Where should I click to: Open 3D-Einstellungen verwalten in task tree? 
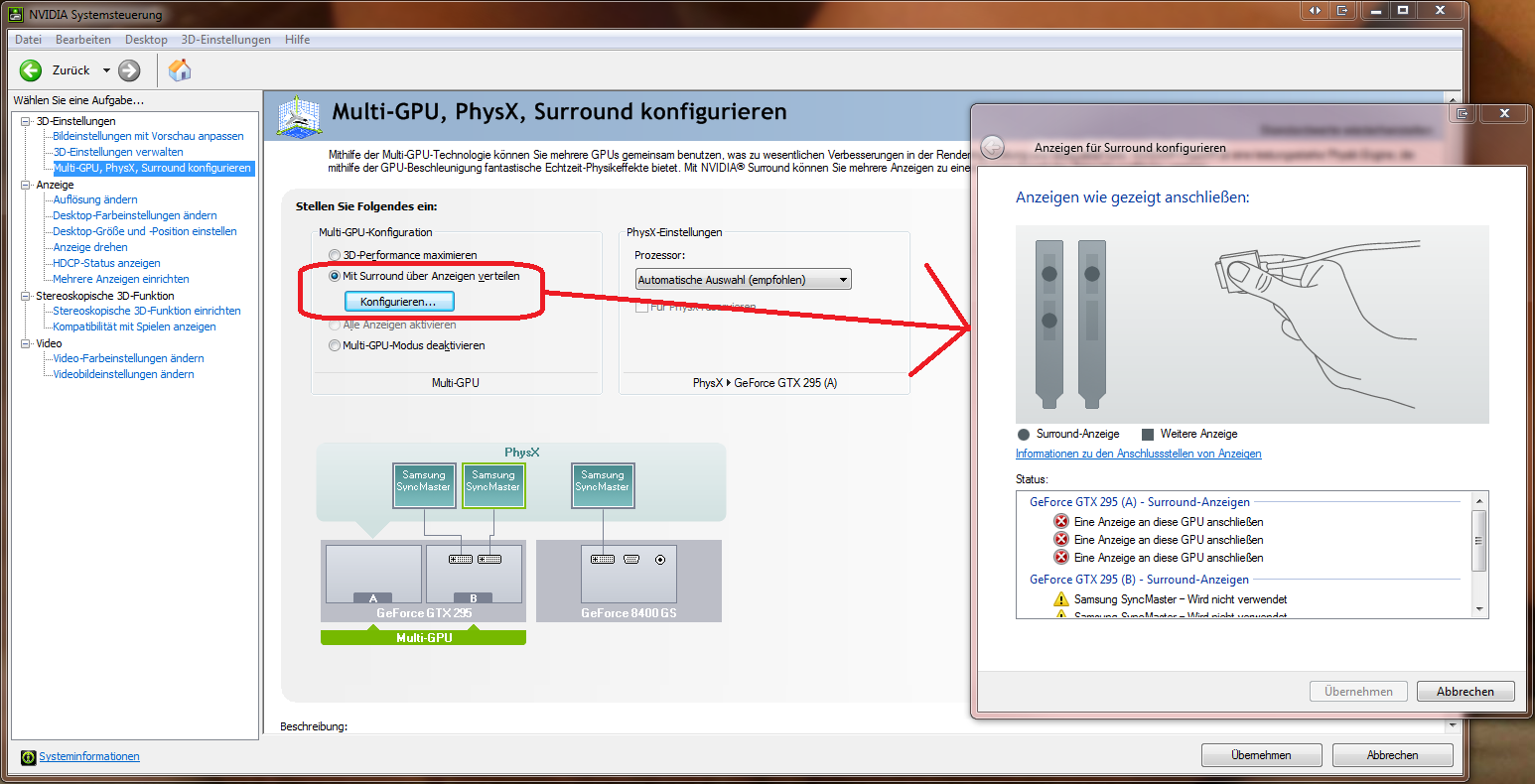coord(118,152)
